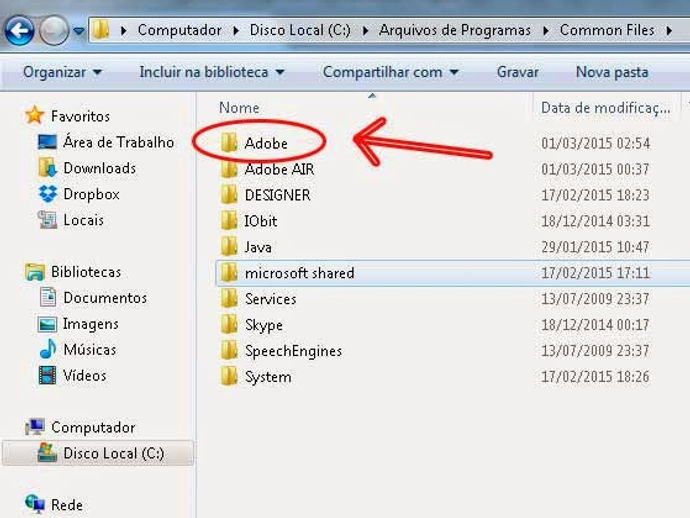The height and width of the screenshot is (518, 690).
Task: Click the Imagens library icon
Action: [48, 324]
